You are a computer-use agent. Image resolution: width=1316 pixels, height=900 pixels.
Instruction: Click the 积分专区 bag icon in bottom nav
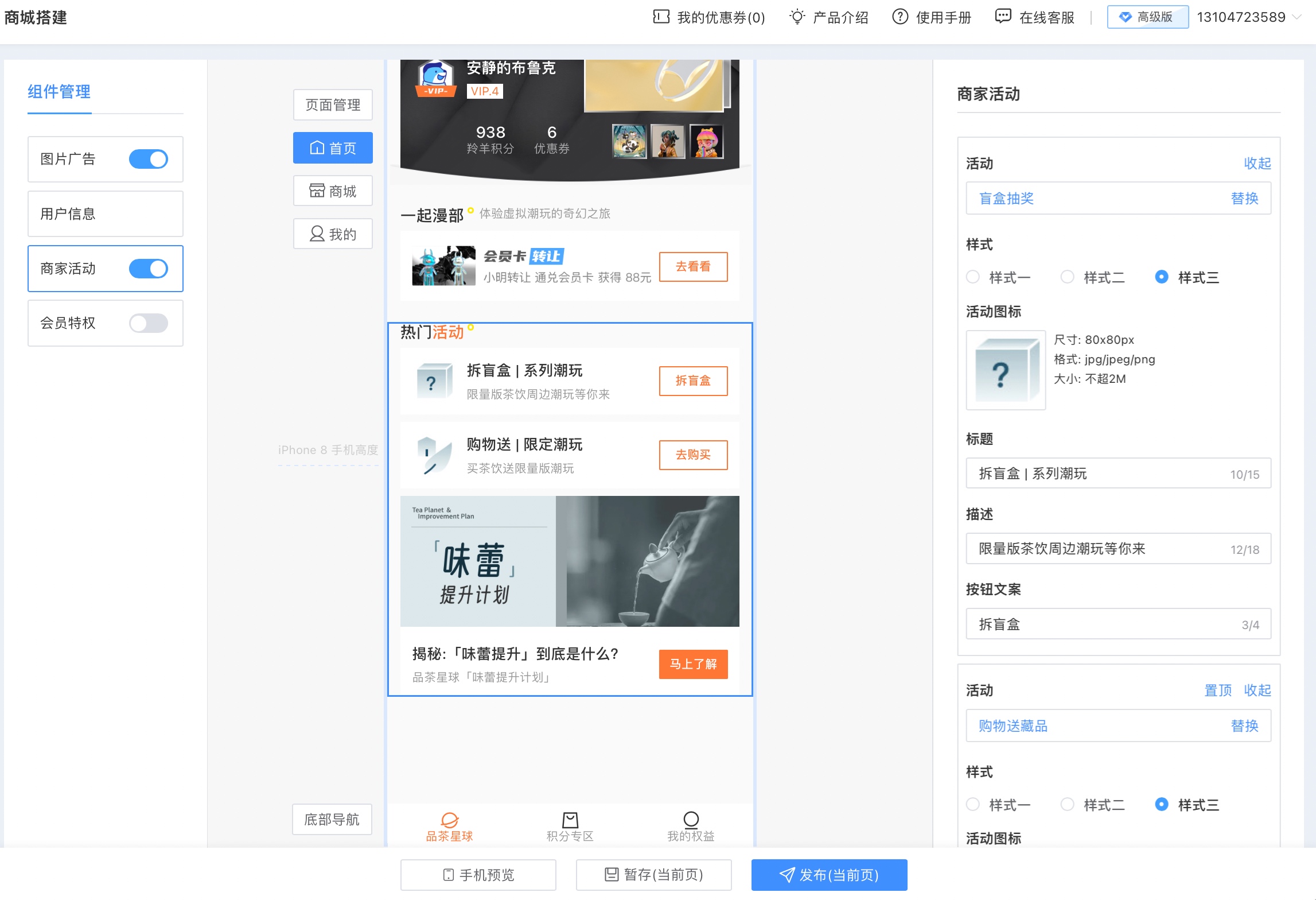click(x=570, y=819)
